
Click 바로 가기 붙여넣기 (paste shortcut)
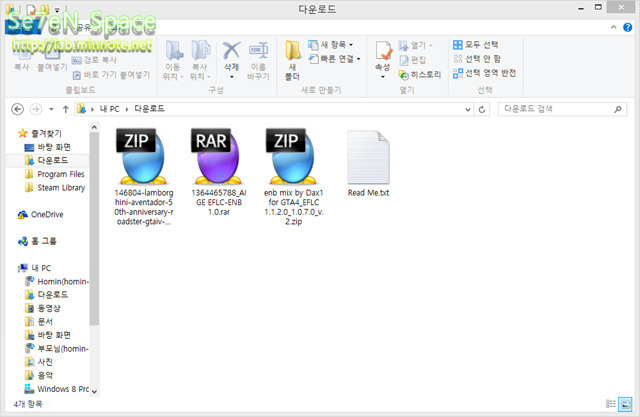[x=111, y=75]
